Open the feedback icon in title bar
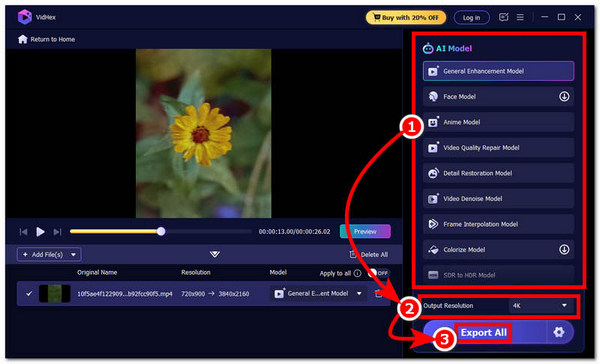Screen dimensions: 600x364 click(504, 17)
